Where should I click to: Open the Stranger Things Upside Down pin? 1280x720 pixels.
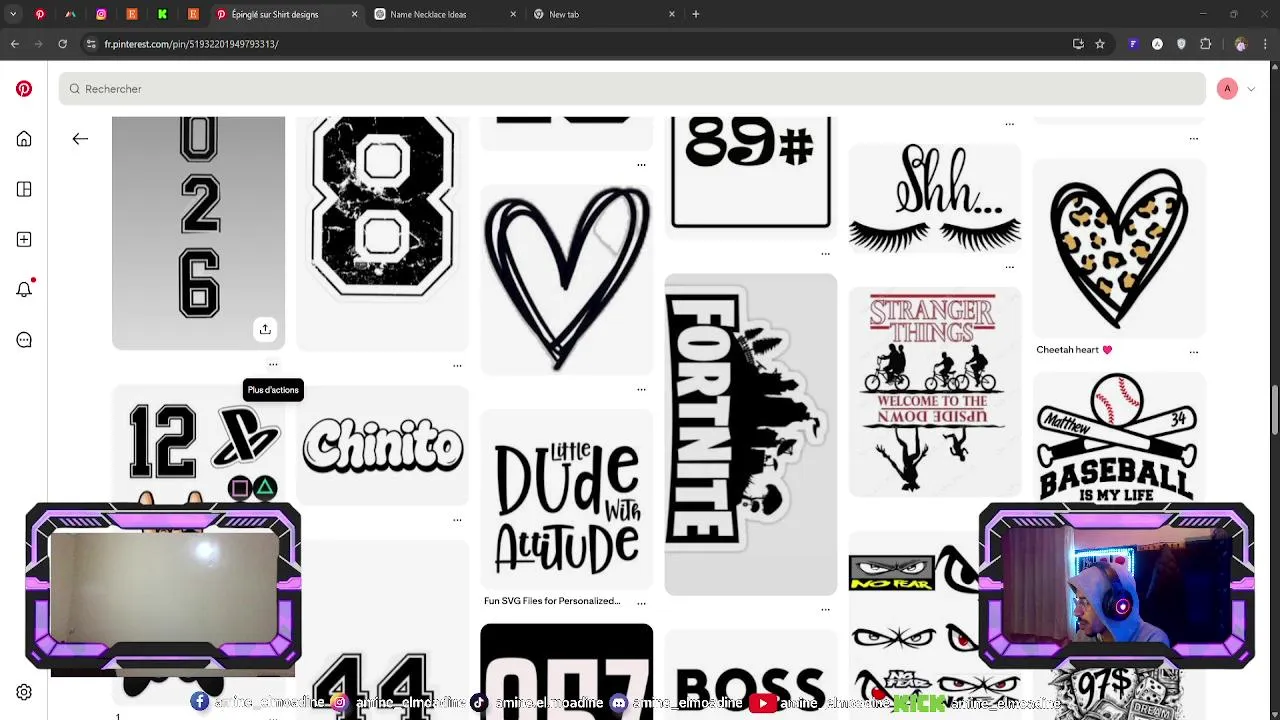[x=935, y=391]
